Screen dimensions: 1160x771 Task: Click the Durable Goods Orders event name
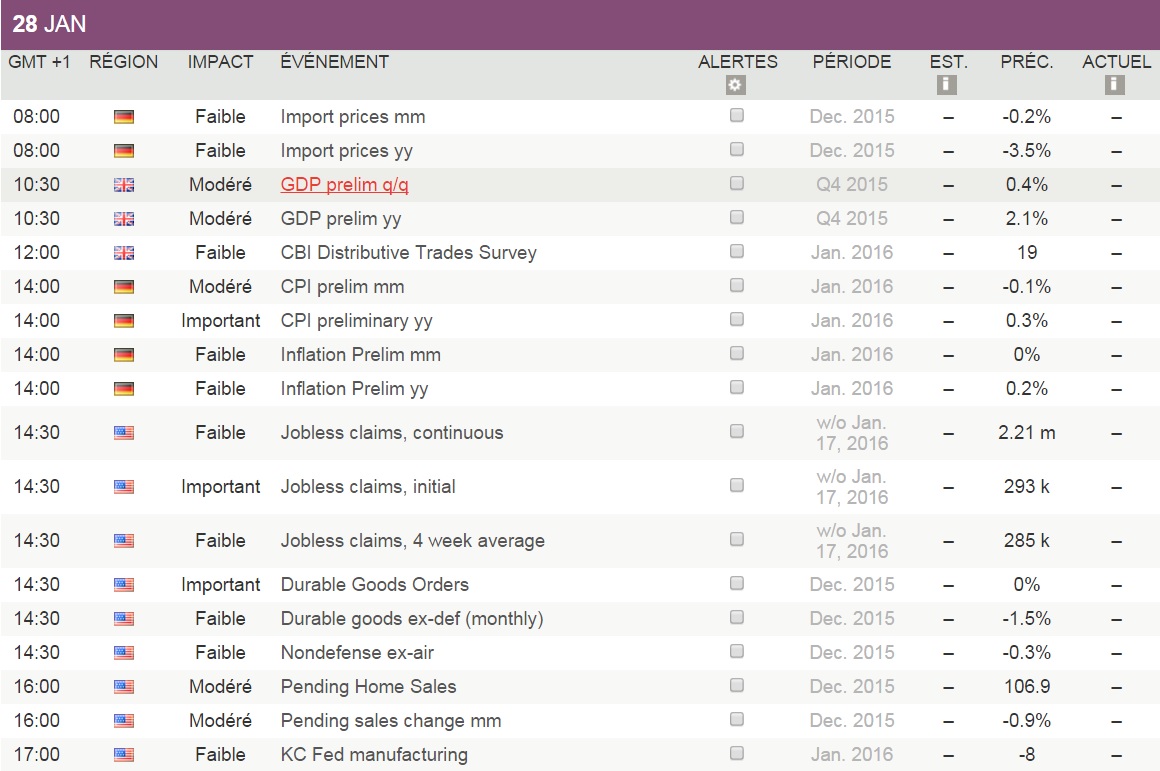(x=374, y=585)
